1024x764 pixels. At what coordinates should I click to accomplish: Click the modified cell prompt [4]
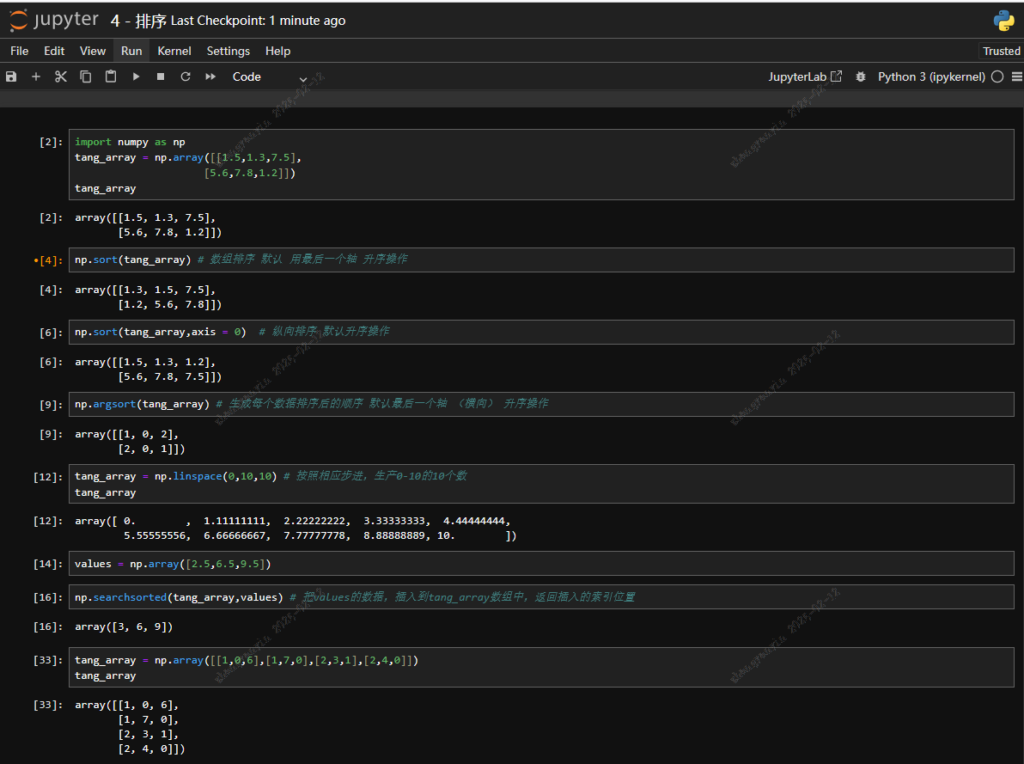click(x=48, y=261)
